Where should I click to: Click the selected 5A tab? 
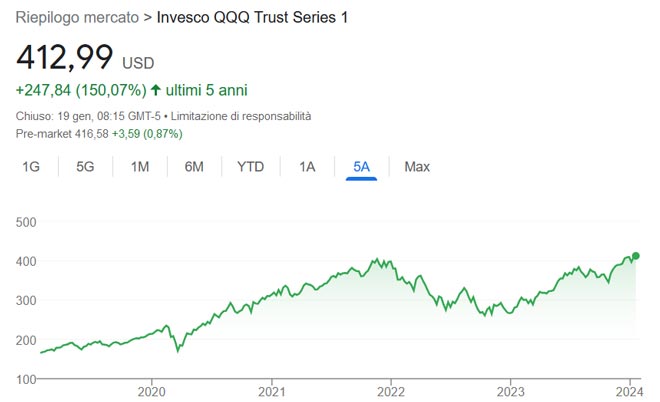(x=361, y=167)
